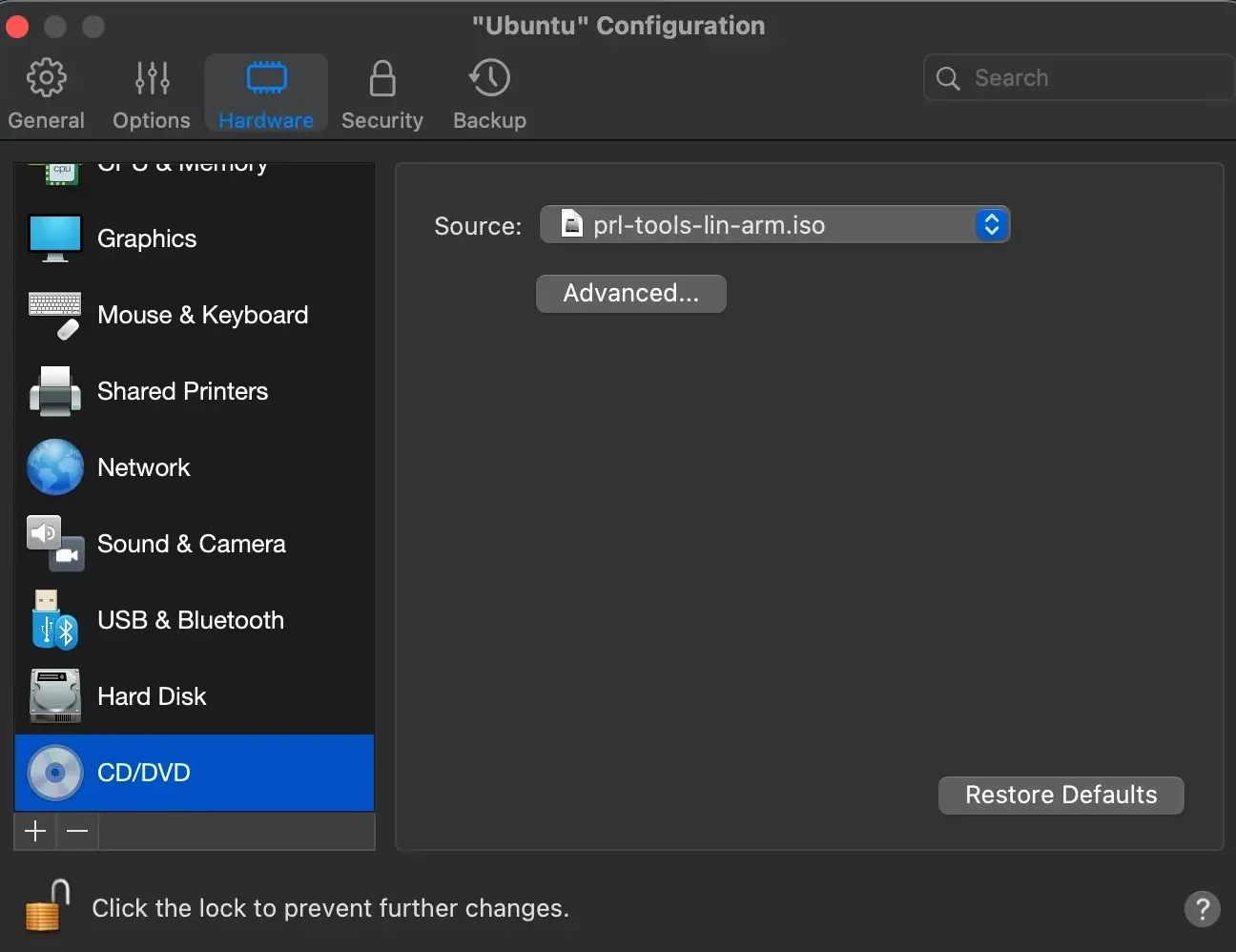The image size is (1236, 952).
Task: Click the Graphics monitor icon
Action: [x=54, y=238]
